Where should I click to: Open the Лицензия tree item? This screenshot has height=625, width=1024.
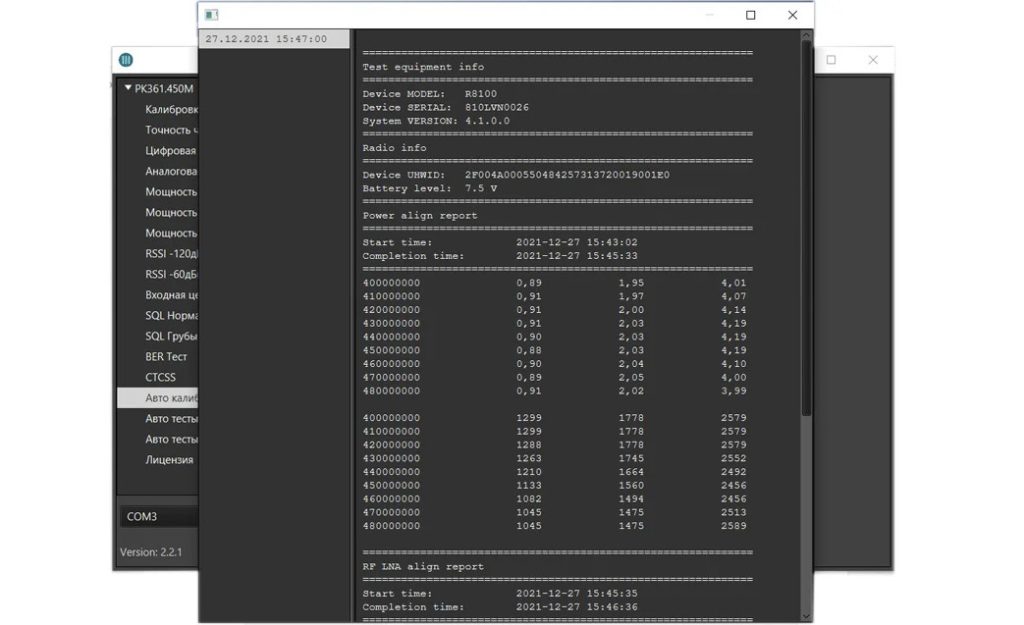(169, 460)
